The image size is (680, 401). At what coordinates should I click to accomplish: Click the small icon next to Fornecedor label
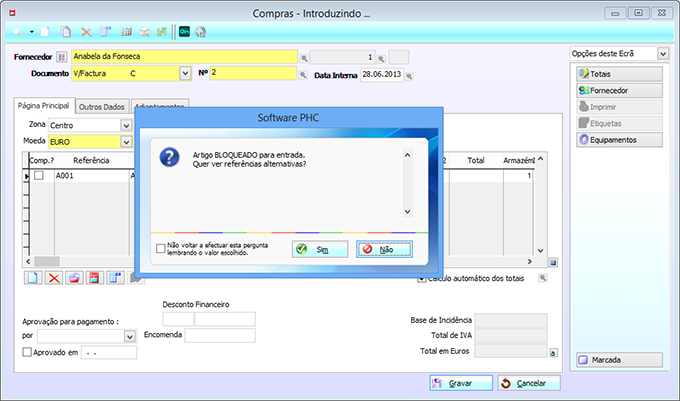pos(62,57)
